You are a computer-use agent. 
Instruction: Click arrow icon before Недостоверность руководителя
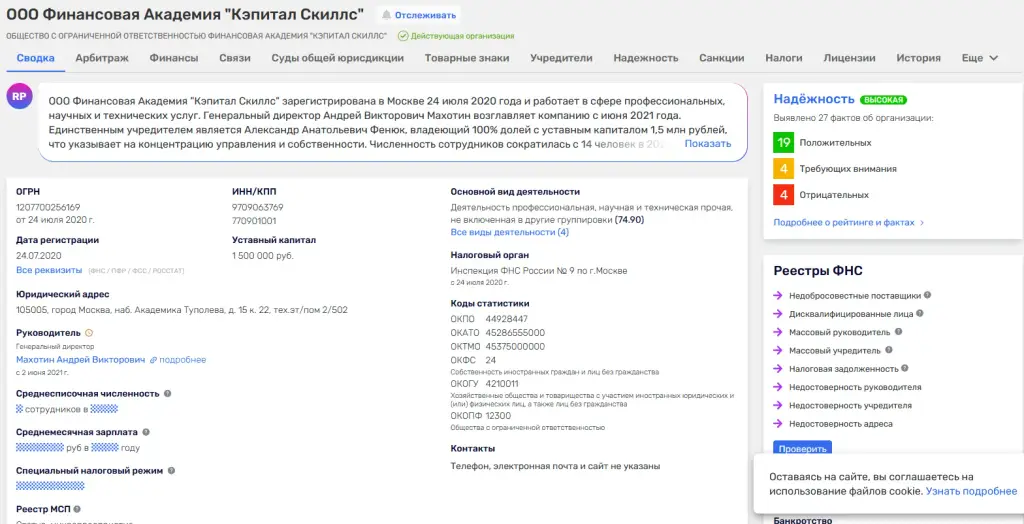pyautogui.click(x=778, y=387)
